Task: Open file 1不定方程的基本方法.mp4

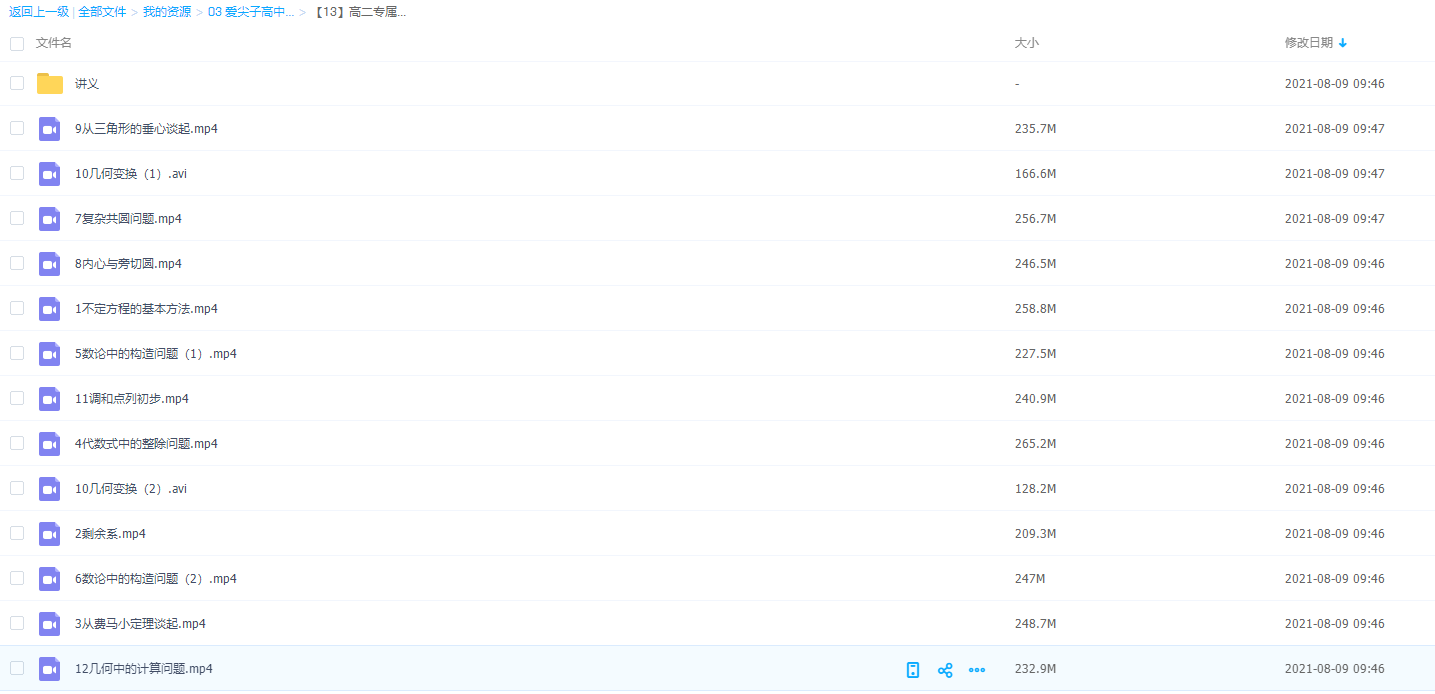Action: pos(146,309)
